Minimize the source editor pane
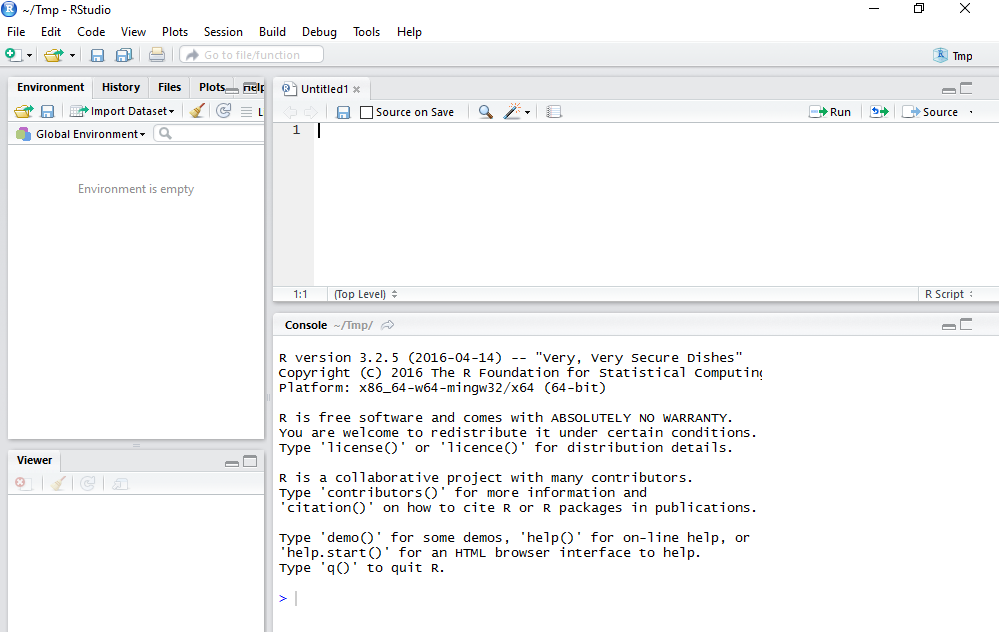The image size is (999, 632). (949, 90)
